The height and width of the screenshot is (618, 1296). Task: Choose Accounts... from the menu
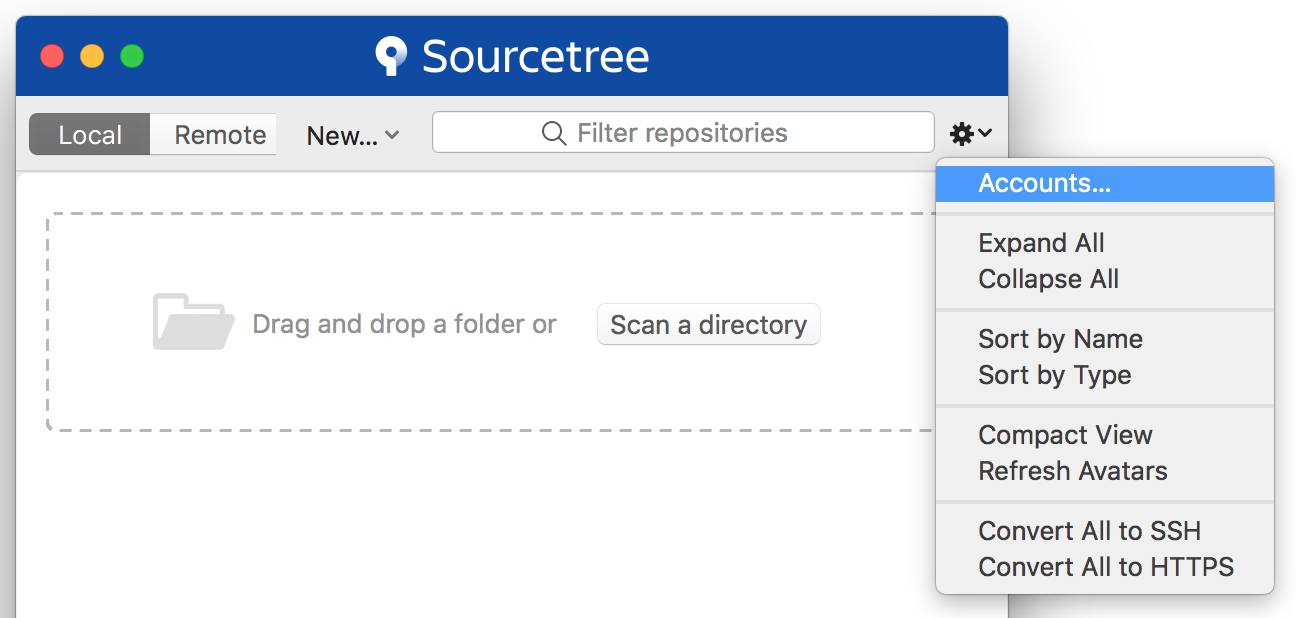(1105, 183)
